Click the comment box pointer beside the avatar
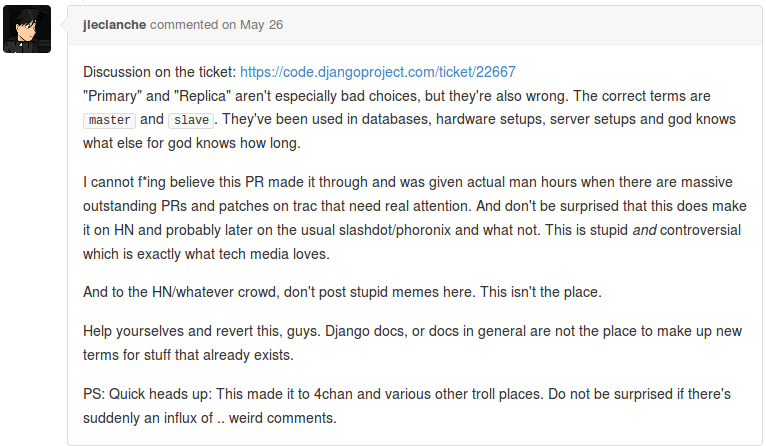The image size is (766, 446). point(63,27)
